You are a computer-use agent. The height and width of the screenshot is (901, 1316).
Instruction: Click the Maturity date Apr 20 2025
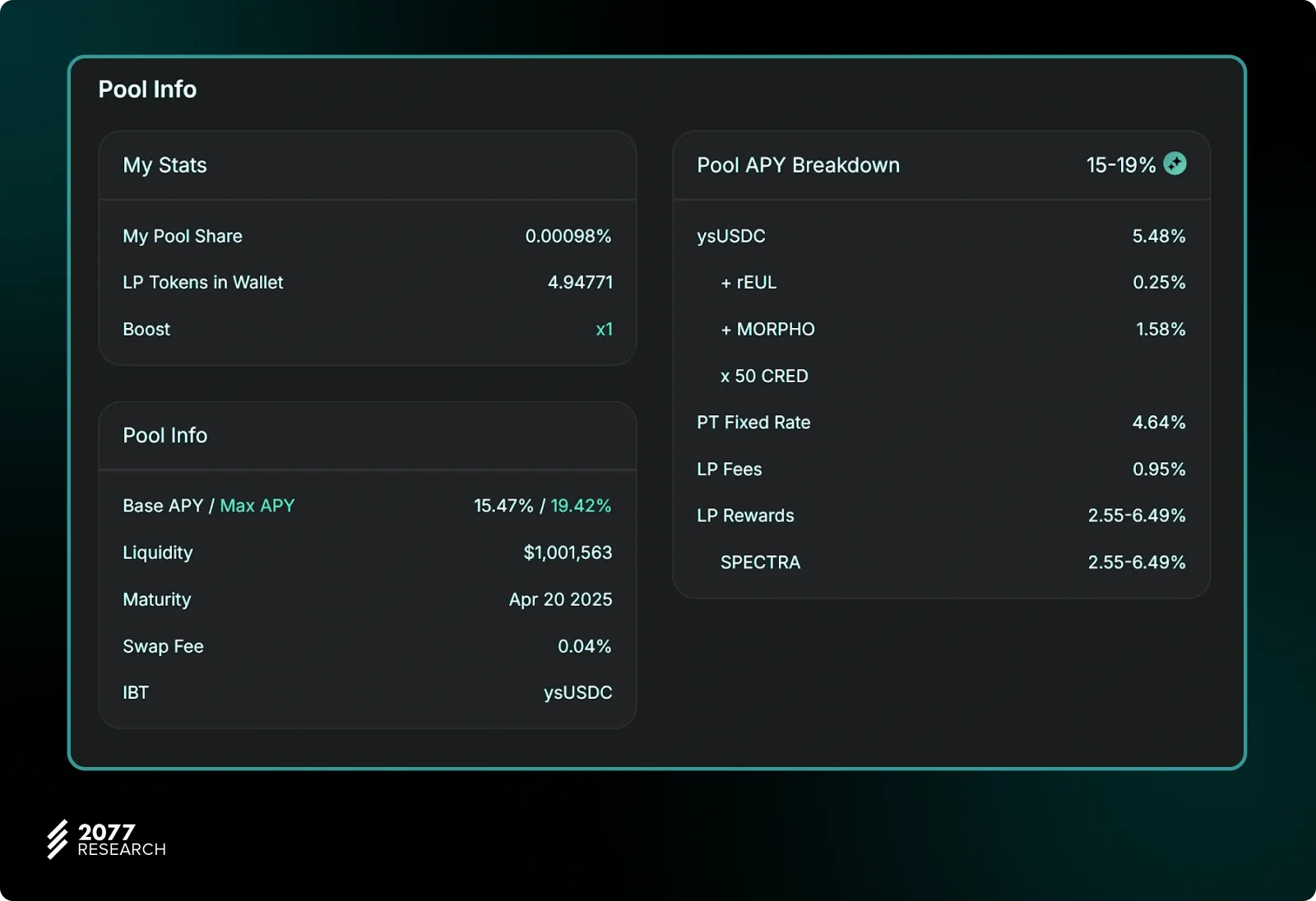coord(560,599)
